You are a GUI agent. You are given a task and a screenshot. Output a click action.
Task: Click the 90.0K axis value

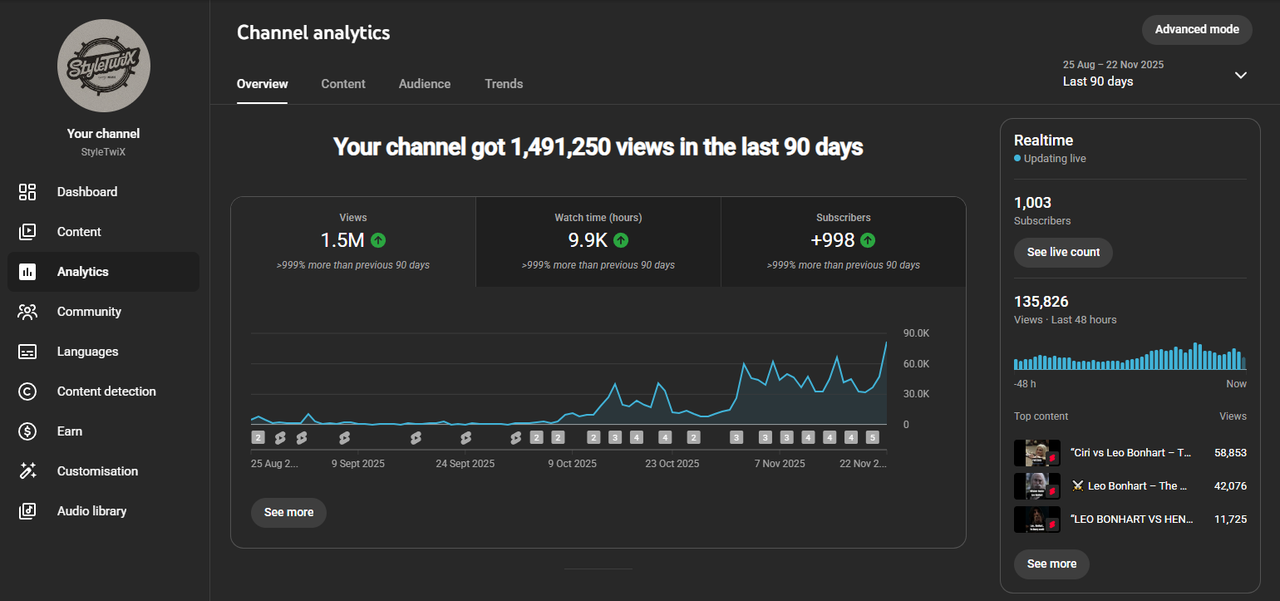coord(915,333)
